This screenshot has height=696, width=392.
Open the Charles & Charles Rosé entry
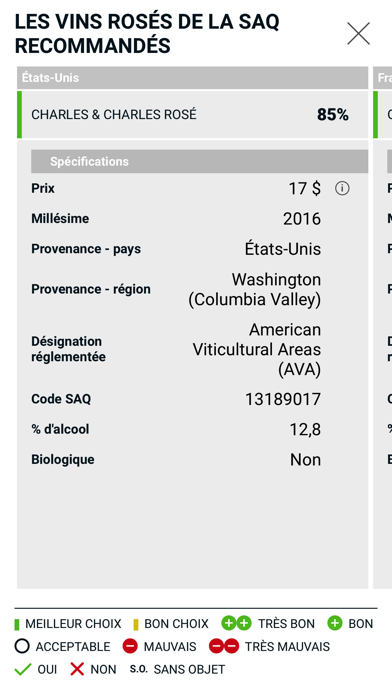[193, 115]
